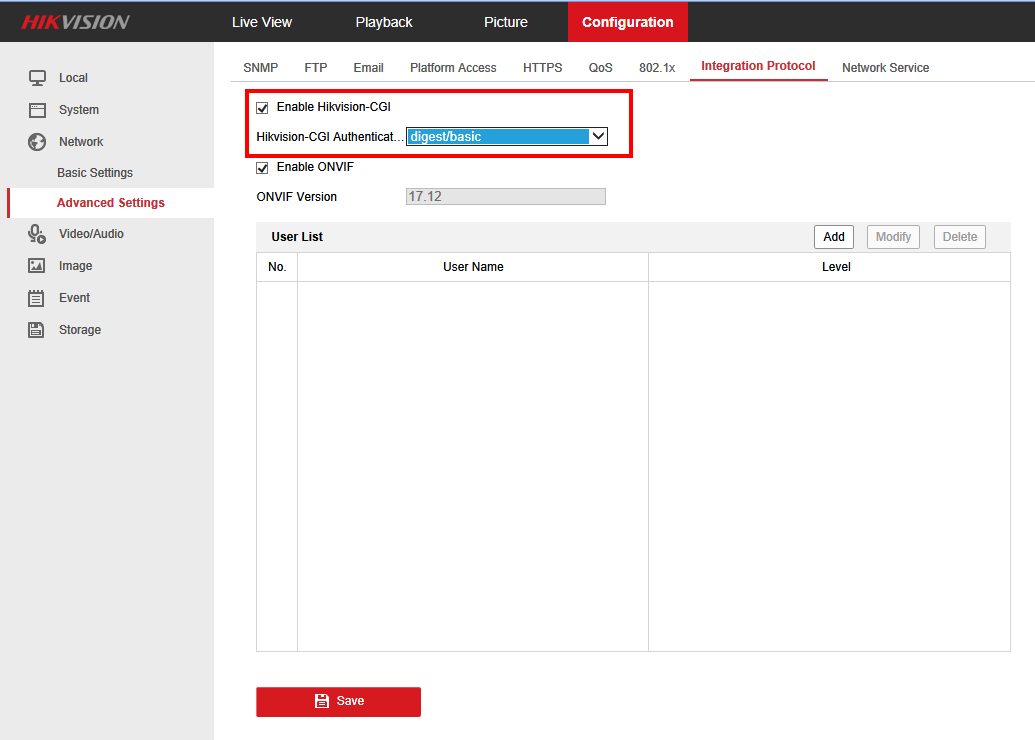Click the Modify button
1035x740 pixels.
(893, 237)
